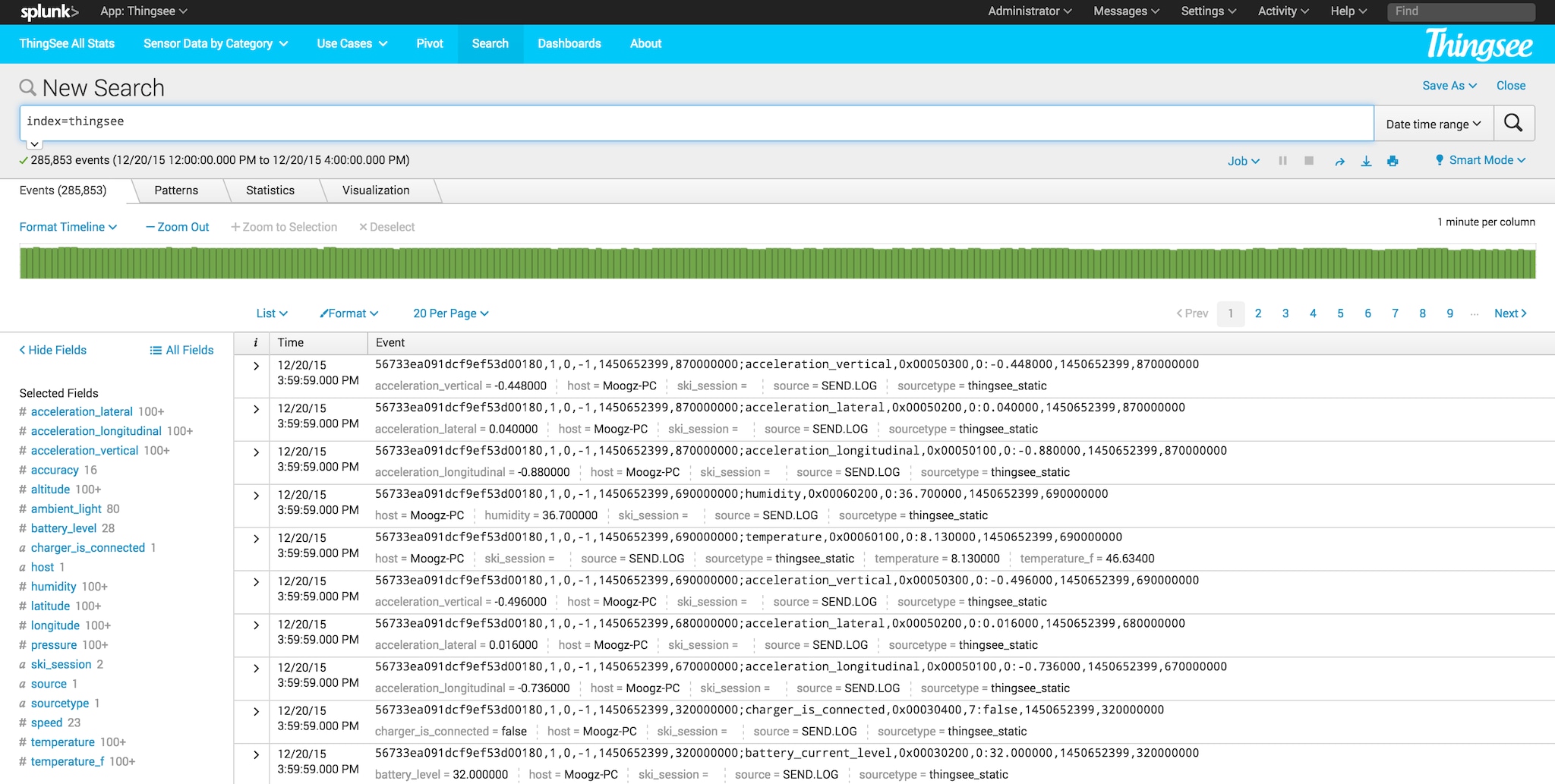The image size is (1555, 784).
Task: Open the Administrator menu
Action: [x=1030, y=11]
